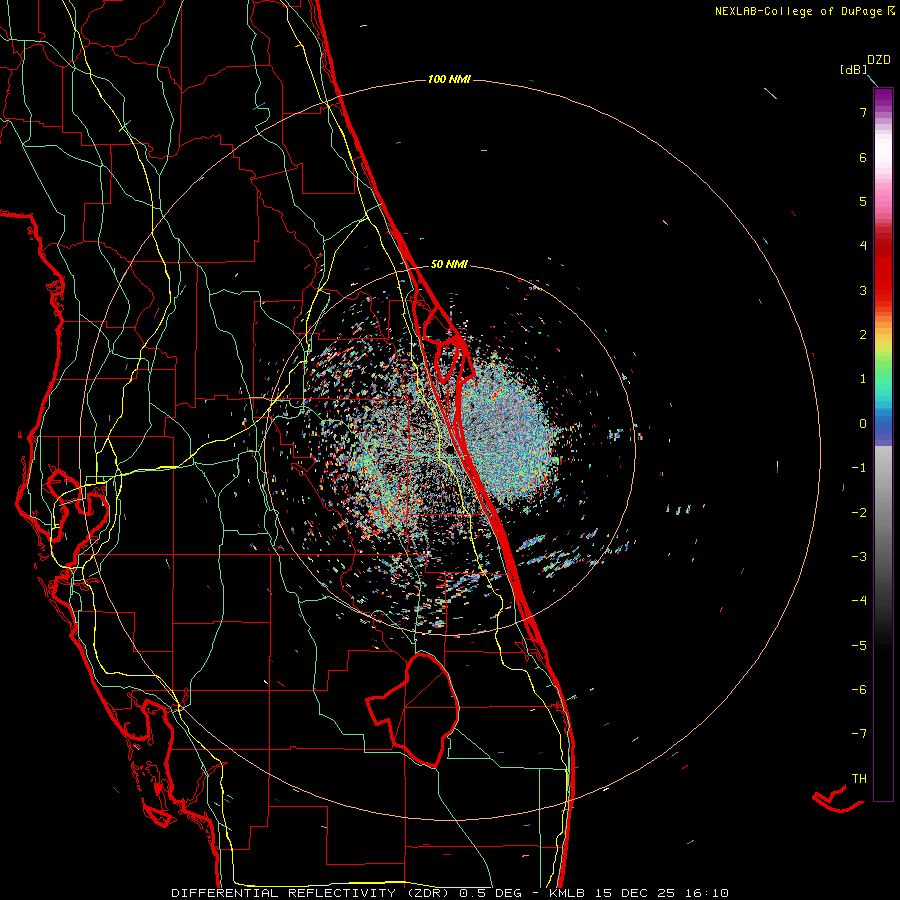Viewport: 900px width, 900px height.
Task: Click the 2 value on the dB scale
Action: (863, 335)
